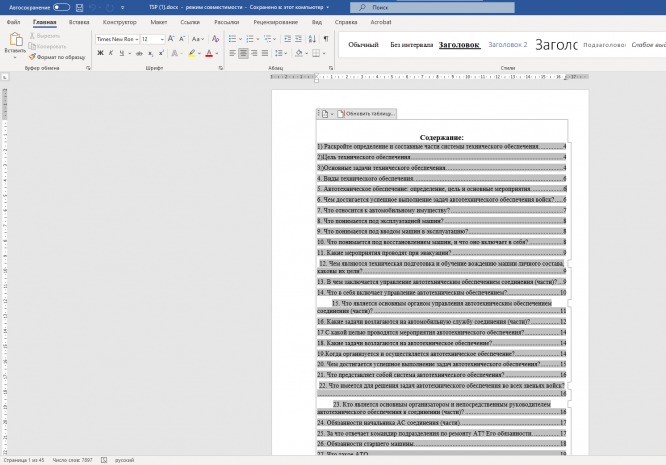Apply the Заголовок 2 style

pyautogui.click(x=508, y=45)
